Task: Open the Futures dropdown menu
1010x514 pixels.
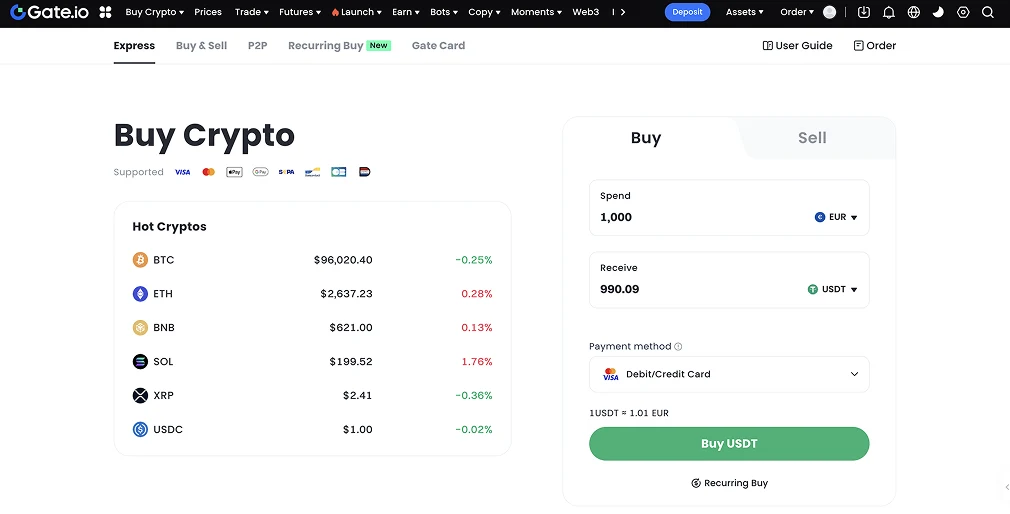Action: point(300,12)
